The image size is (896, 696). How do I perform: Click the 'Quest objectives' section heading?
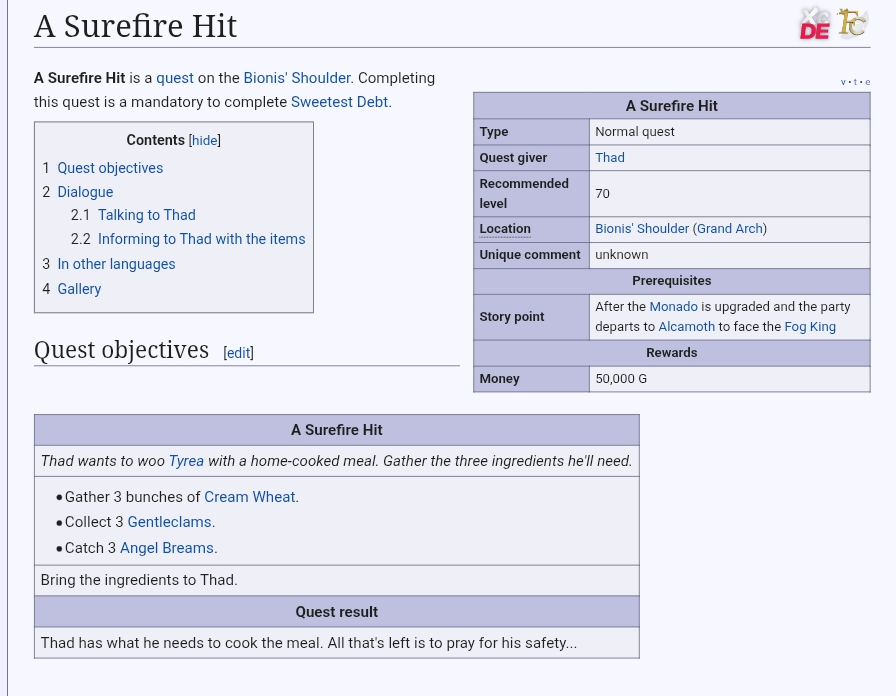pyautogui.click(x=121, y=350)
